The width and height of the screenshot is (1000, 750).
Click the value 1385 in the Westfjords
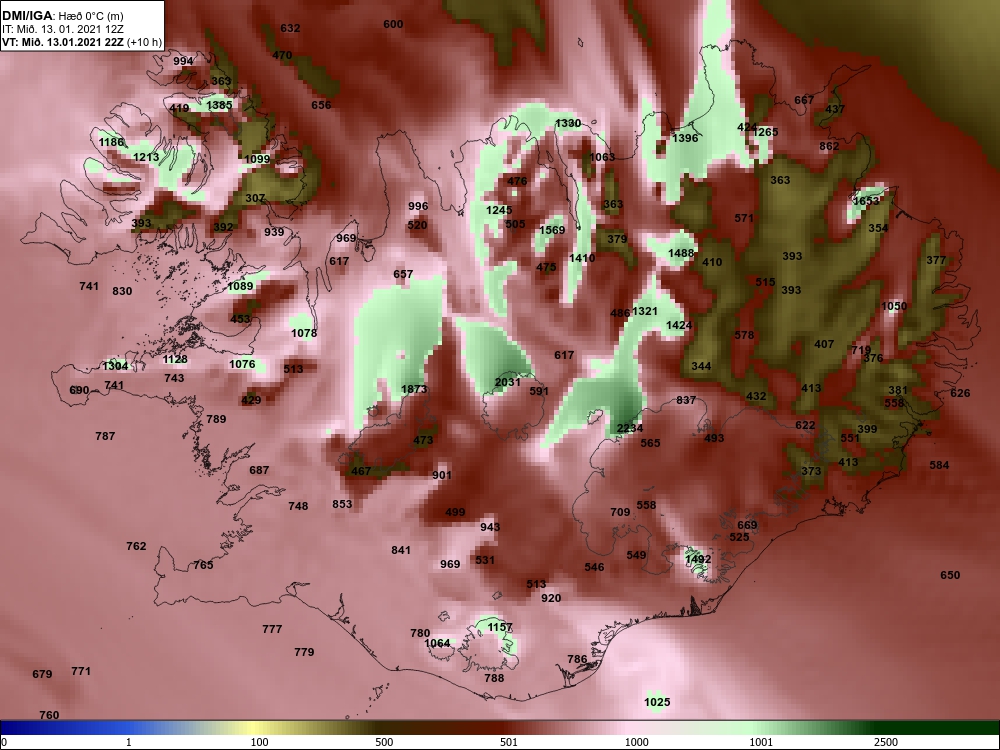[219, 105]
